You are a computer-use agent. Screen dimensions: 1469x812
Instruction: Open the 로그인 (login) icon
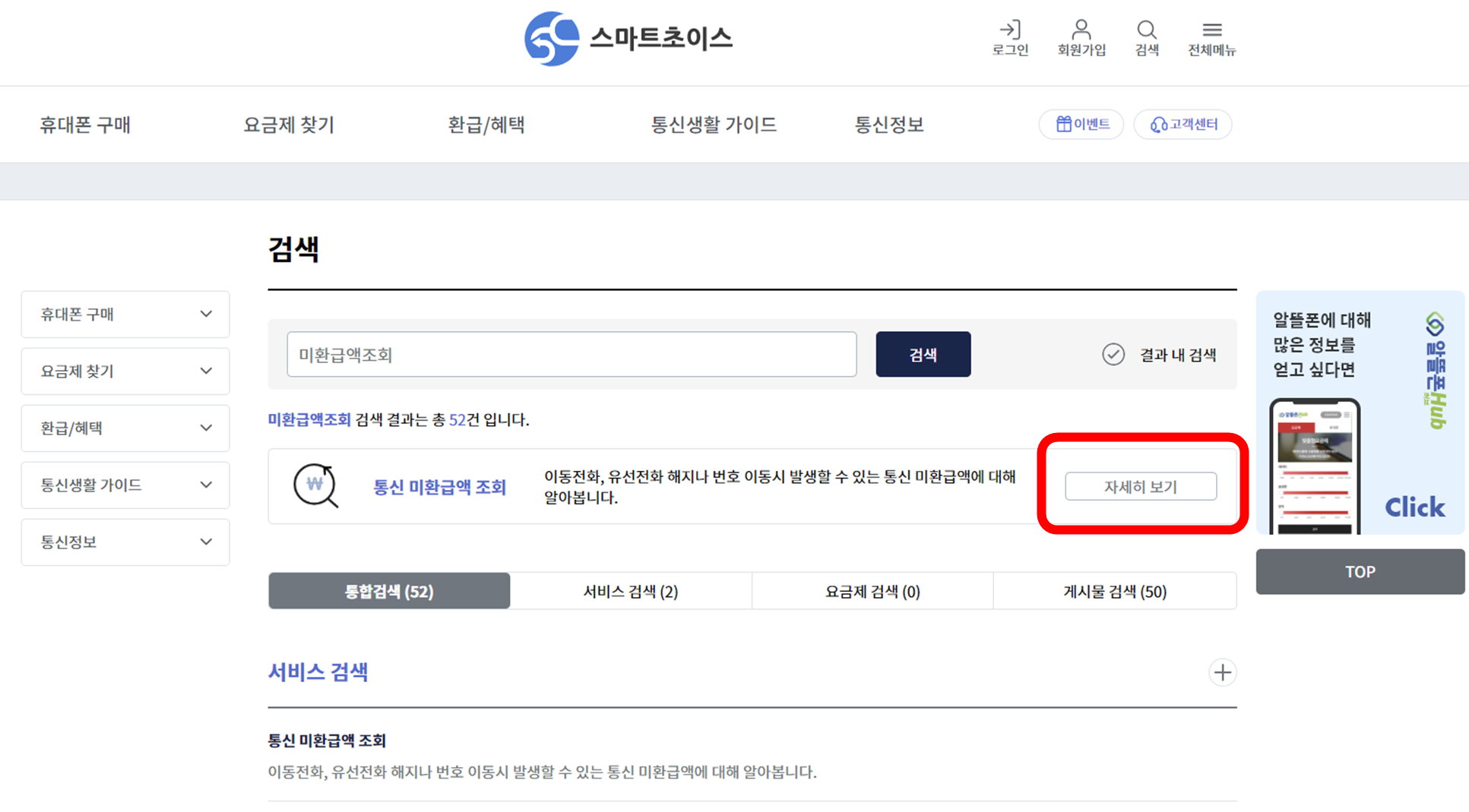(1010, 38)
